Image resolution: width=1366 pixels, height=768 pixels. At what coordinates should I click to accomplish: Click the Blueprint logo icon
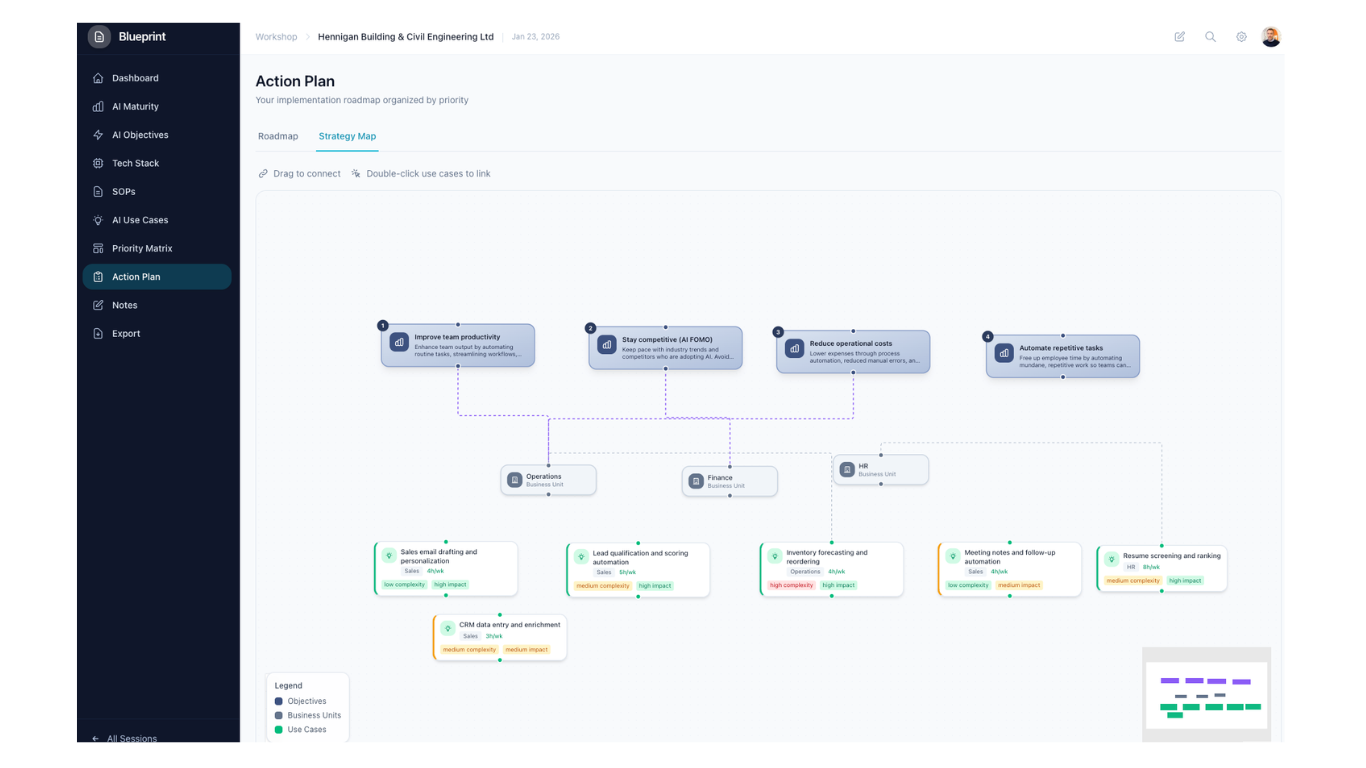pyautogui.click(x=99, y=37)
